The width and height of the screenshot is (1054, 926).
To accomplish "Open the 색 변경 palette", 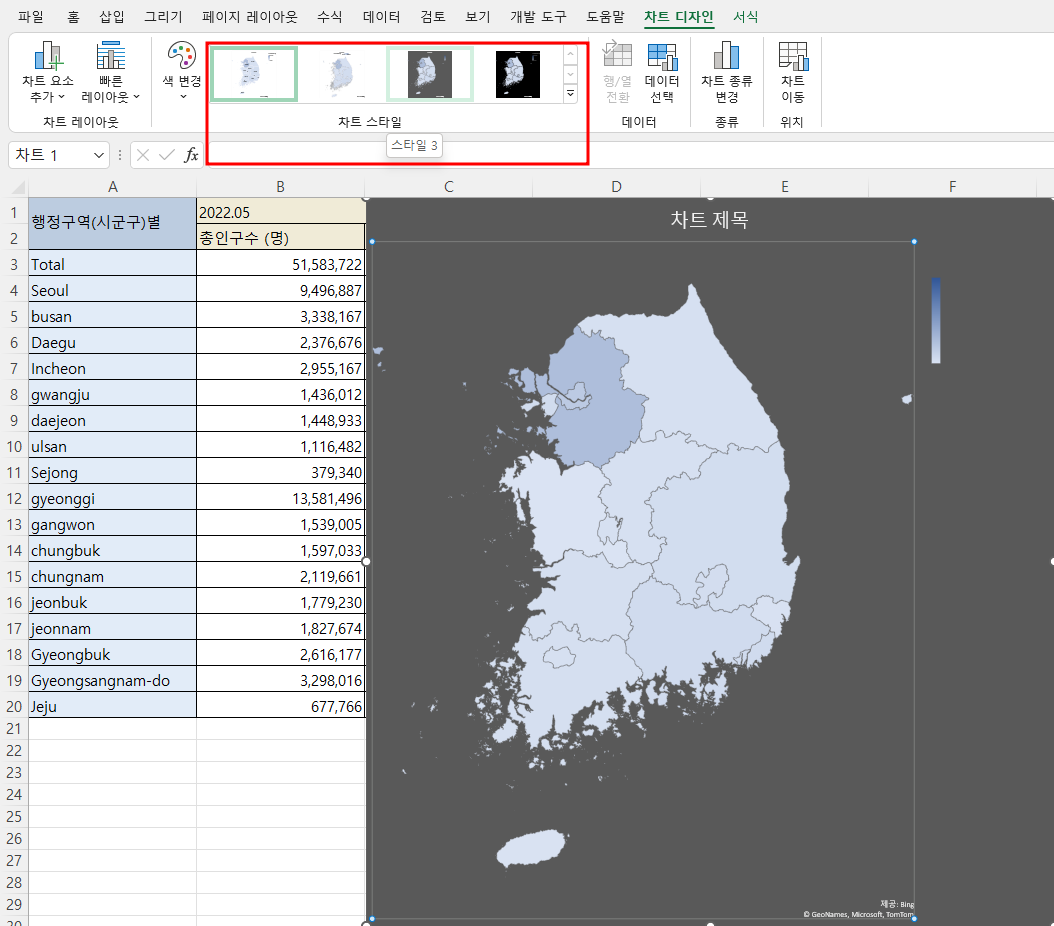I will click(x=181, y=72).
